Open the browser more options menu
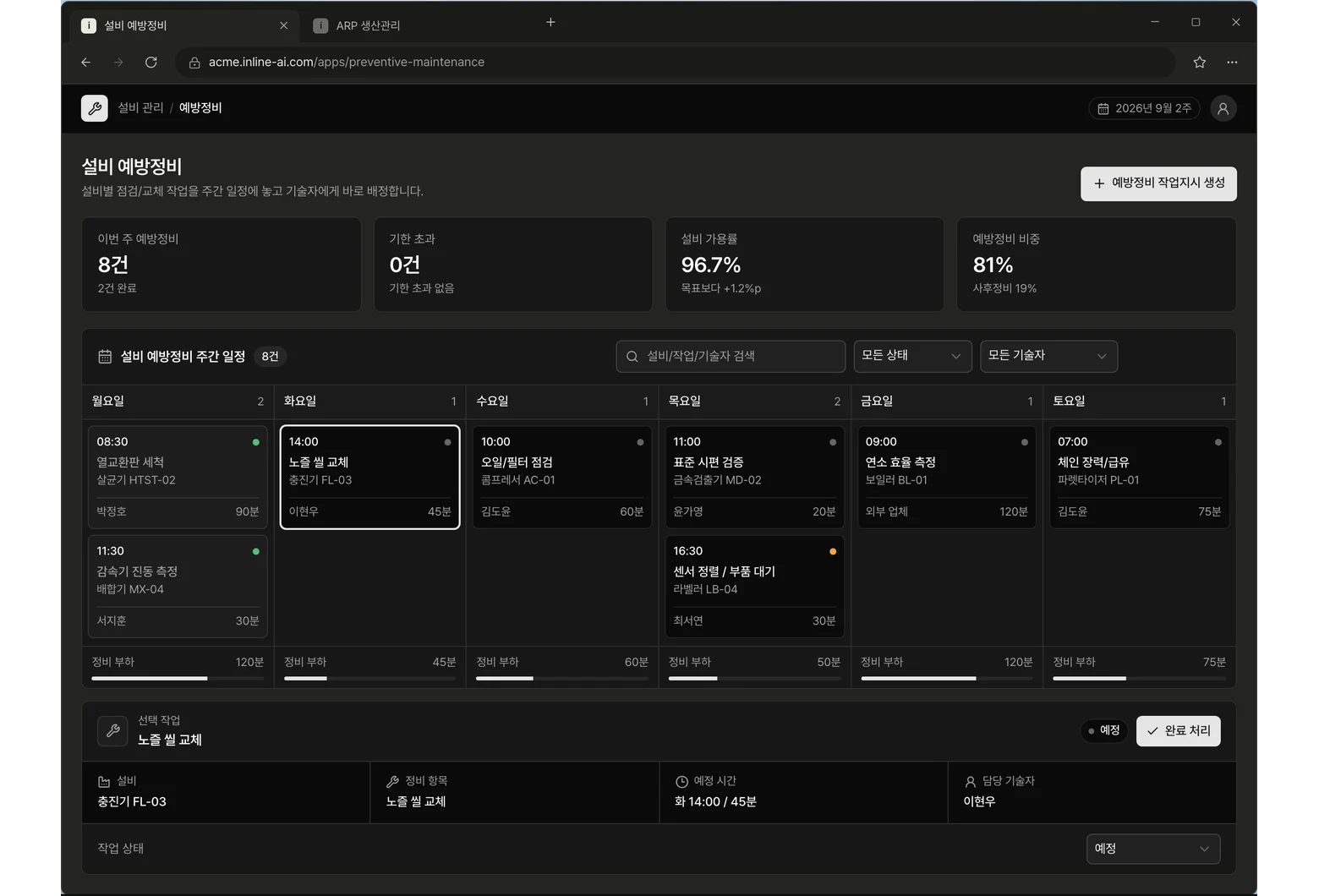Screen dimensions: 1319x896 [1232, 62]
